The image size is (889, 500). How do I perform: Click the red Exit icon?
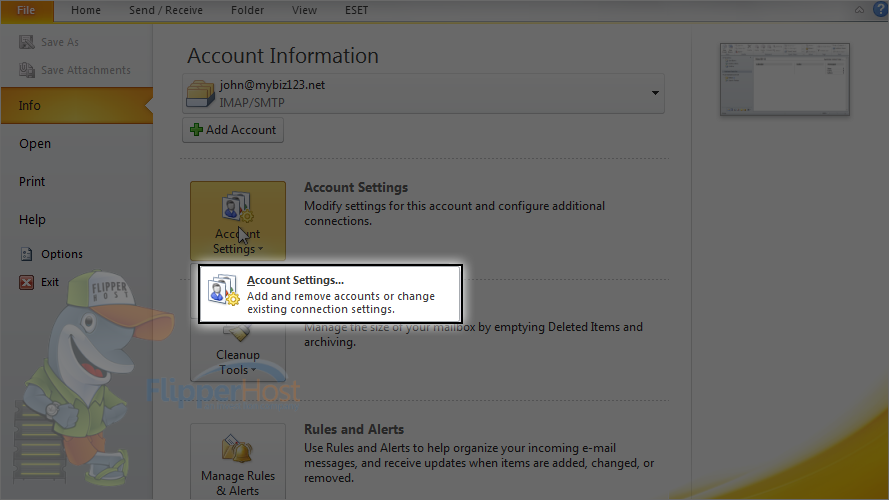26,282
